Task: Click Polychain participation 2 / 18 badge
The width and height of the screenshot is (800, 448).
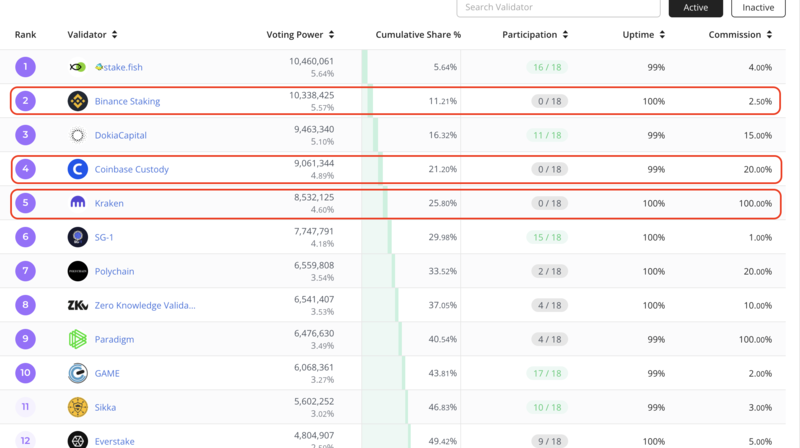Action: pos(549,271)
